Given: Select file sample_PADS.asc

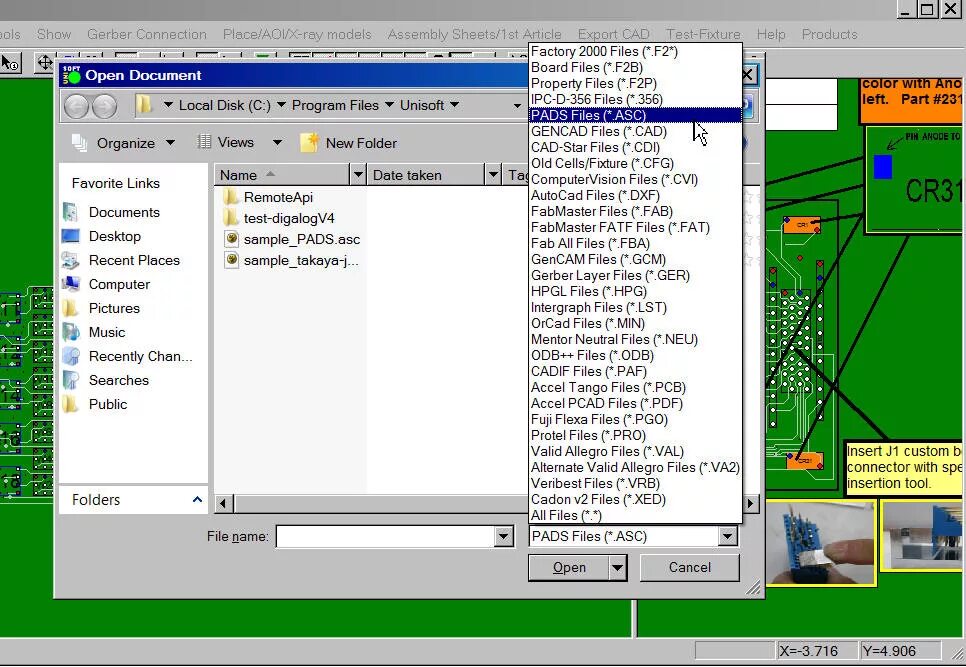Looking at the screenshot, I should point(302,240).
